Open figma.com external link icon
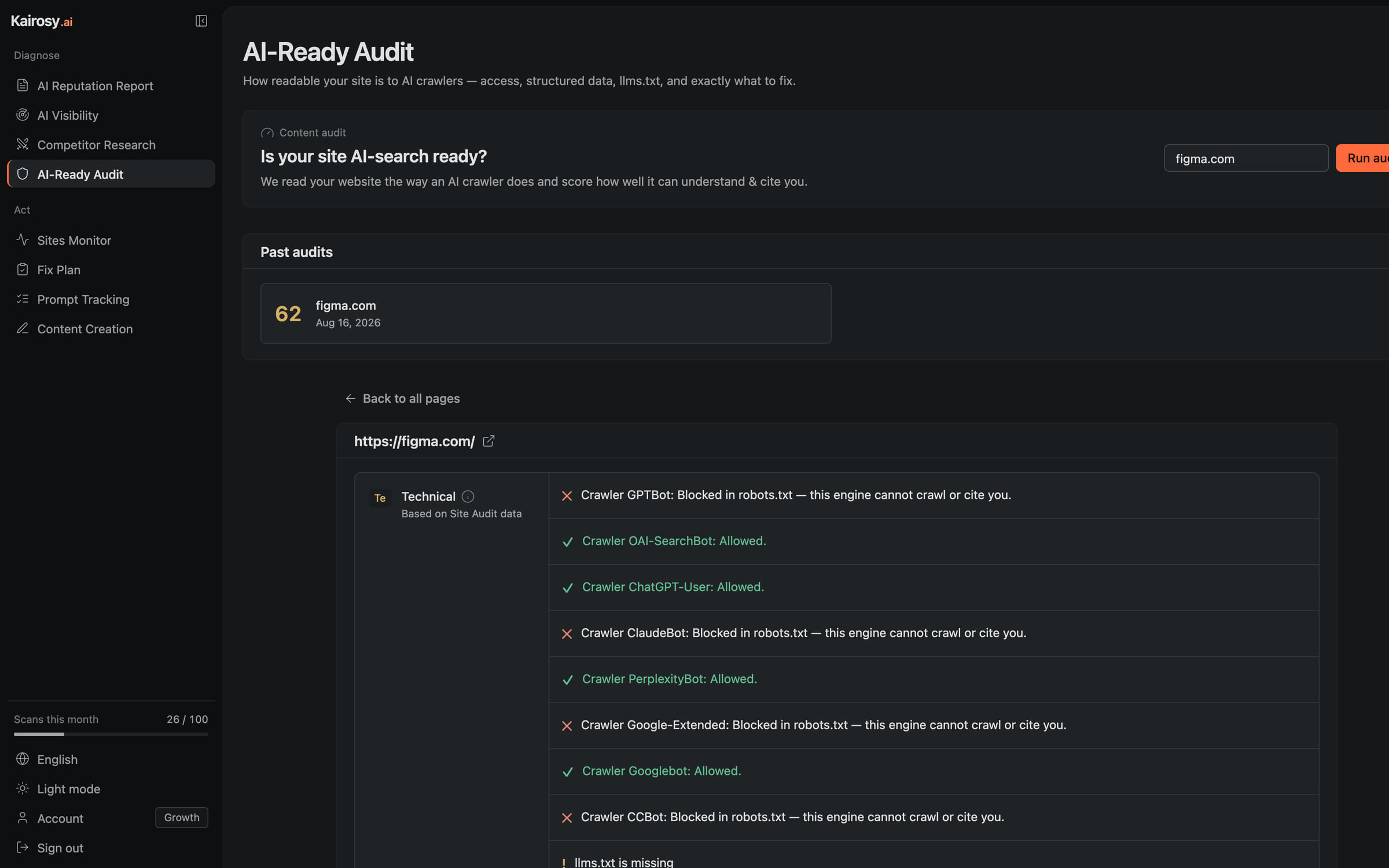1389x868 pixels. 488,441
